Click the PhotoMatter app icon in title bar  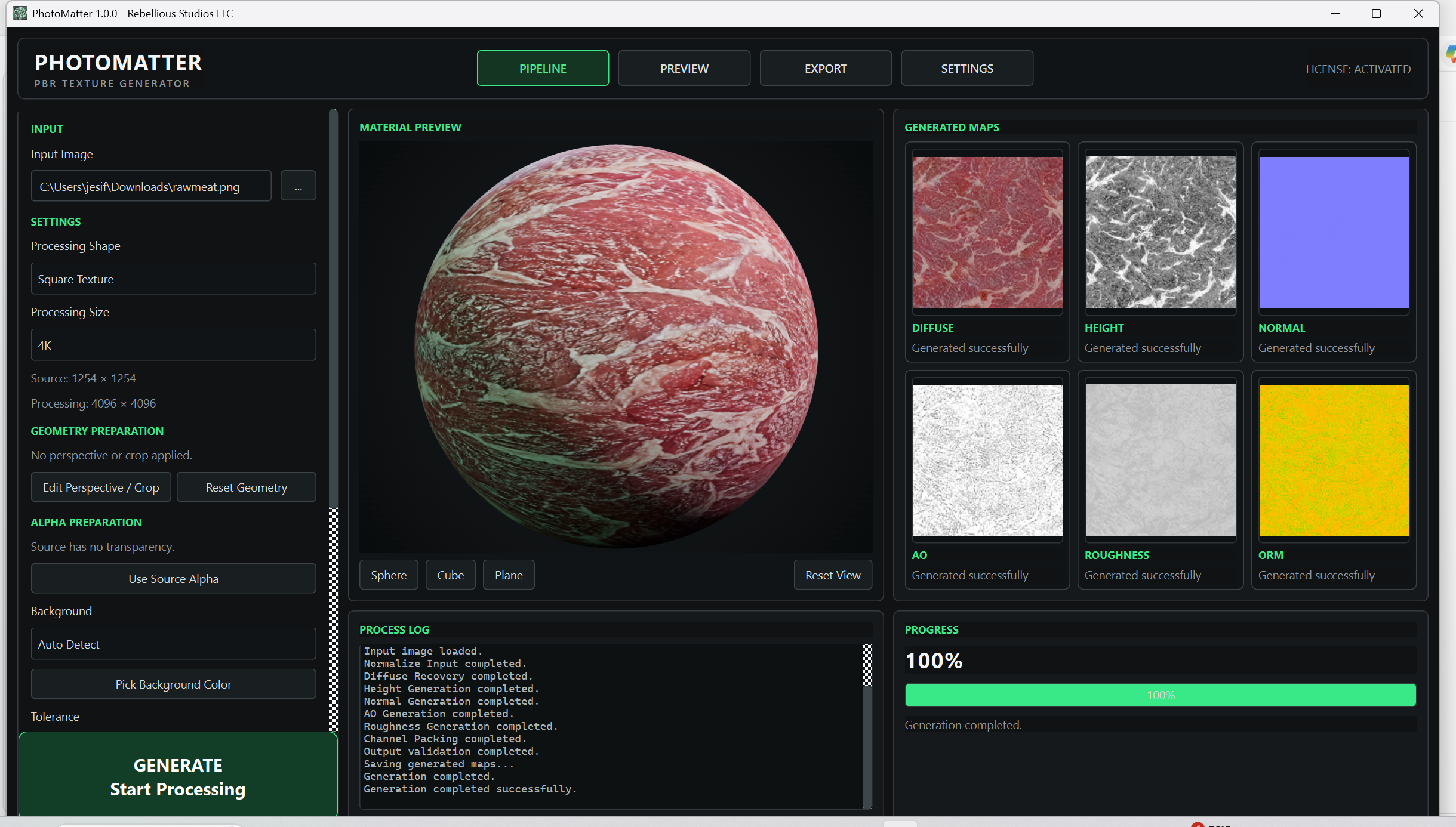click(x=20, y=13)
